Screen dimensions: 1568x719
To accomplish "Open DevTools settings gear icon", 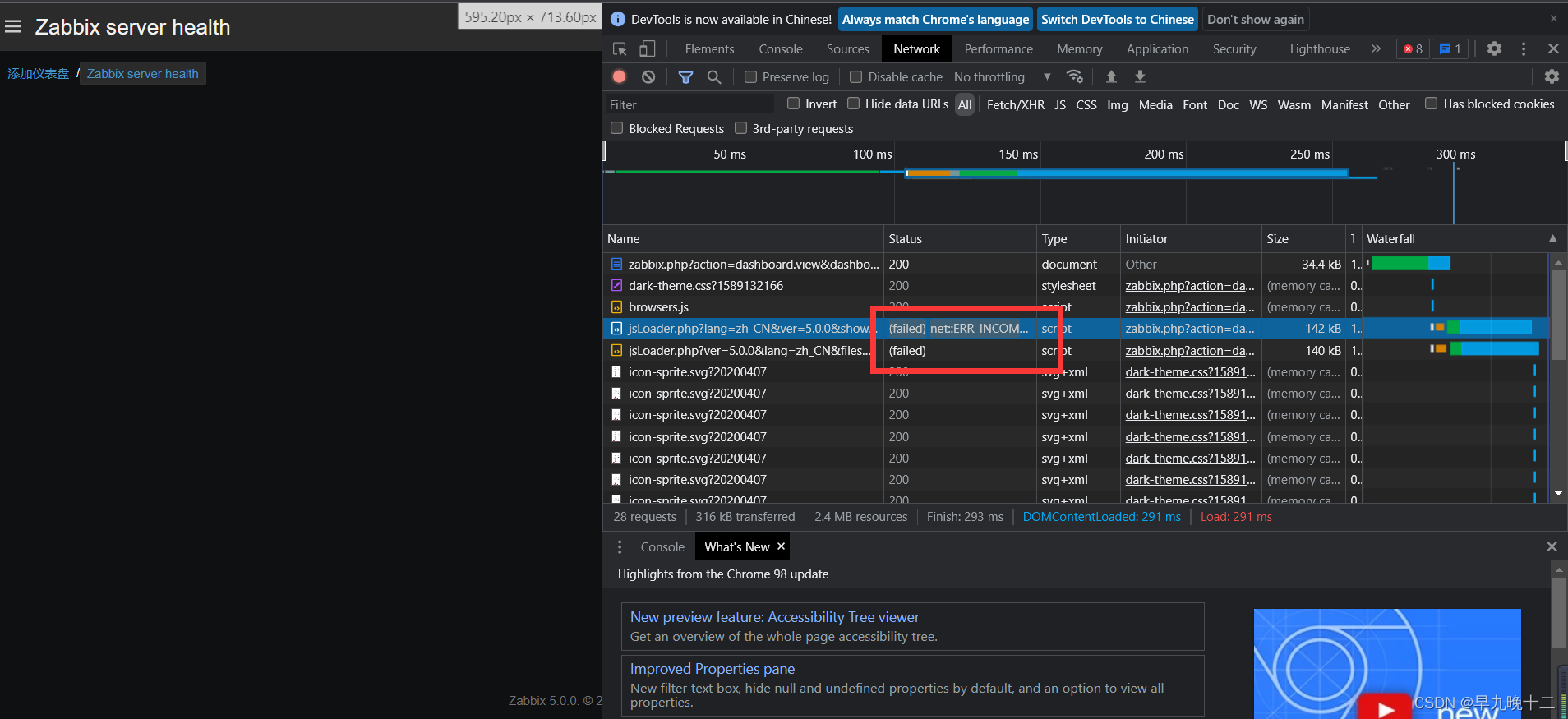I will [1494, 48].
